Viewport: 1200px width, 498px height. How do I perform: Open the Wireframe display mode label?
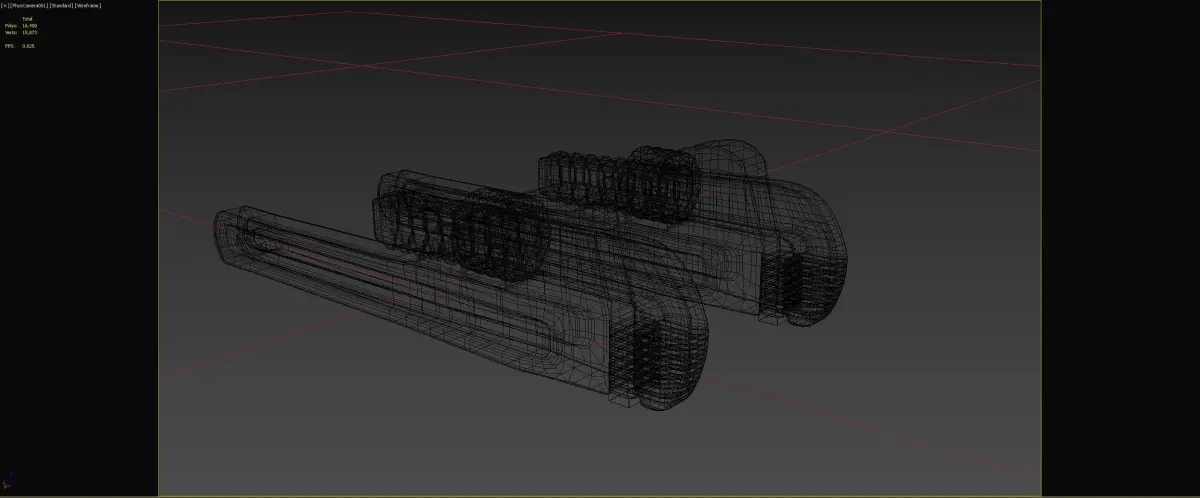click(x=88, y=5)
